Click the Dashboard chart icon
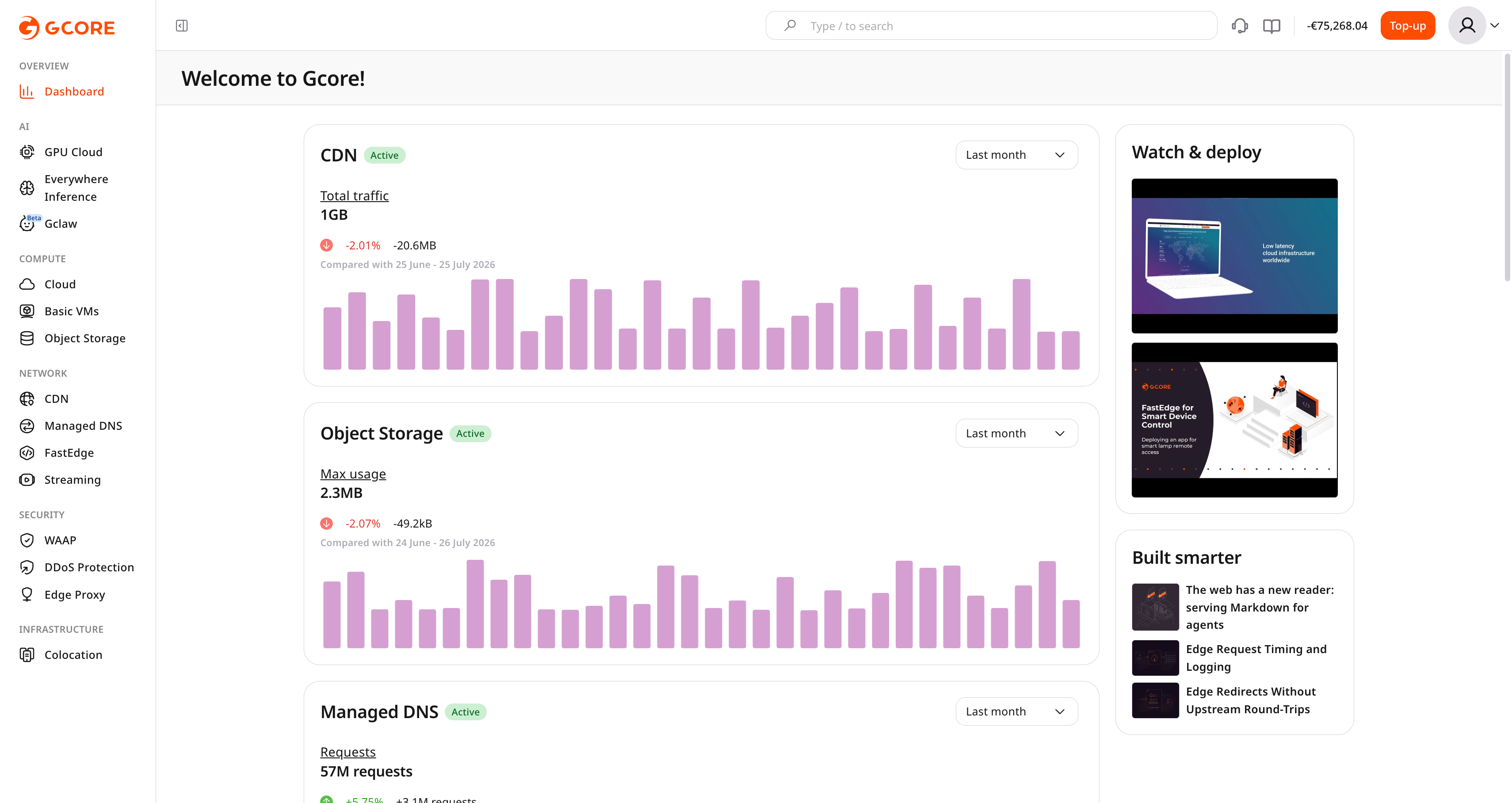This screenshot has width=1512, height=803. [27, 92]
